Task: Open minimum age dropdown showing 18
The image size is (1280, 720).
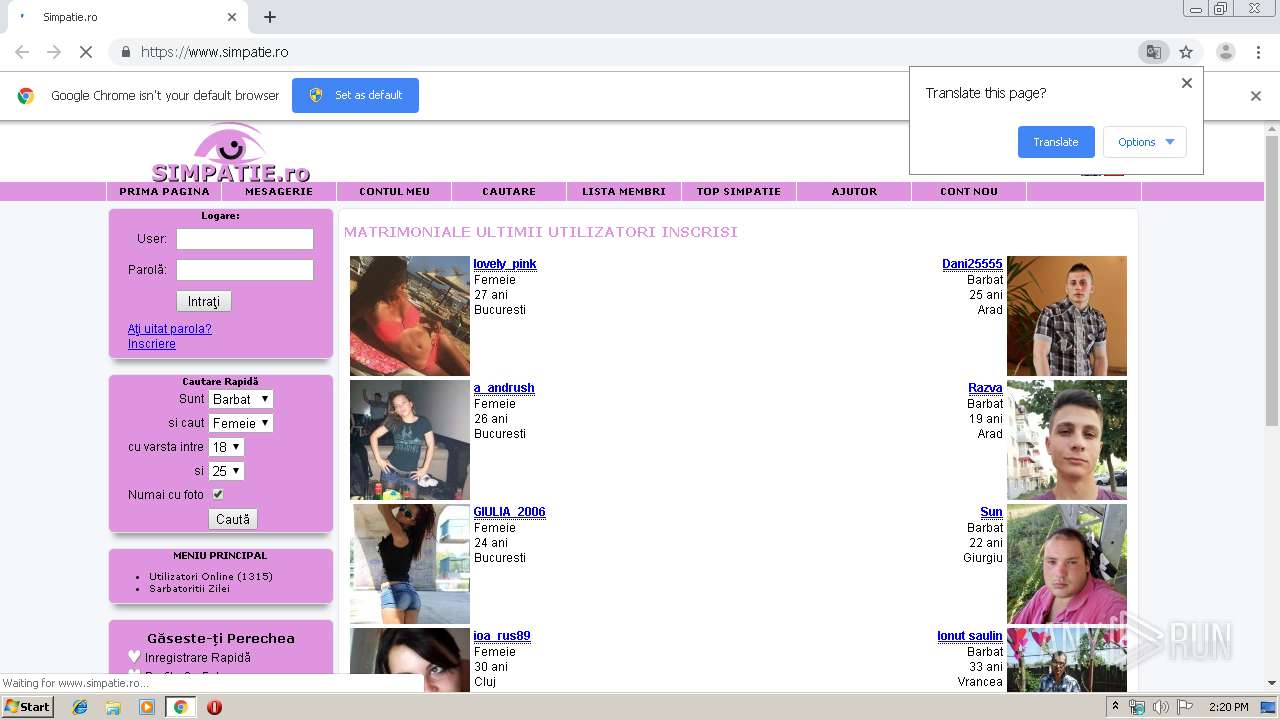Action: click(x=226, y=447)
